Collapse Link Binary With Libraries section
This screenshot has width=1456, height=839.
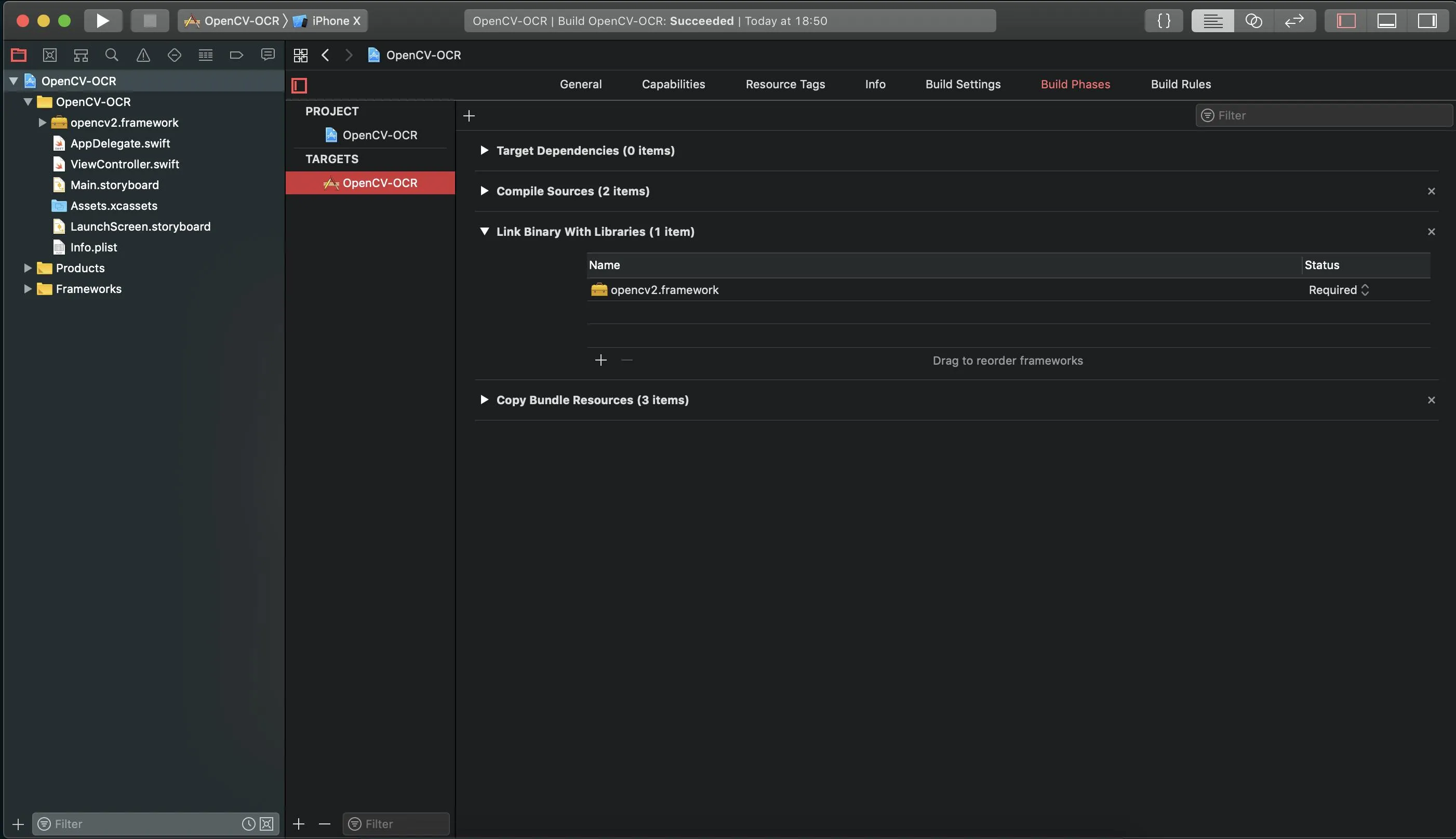pyautogui.click(x=484, y=231)
